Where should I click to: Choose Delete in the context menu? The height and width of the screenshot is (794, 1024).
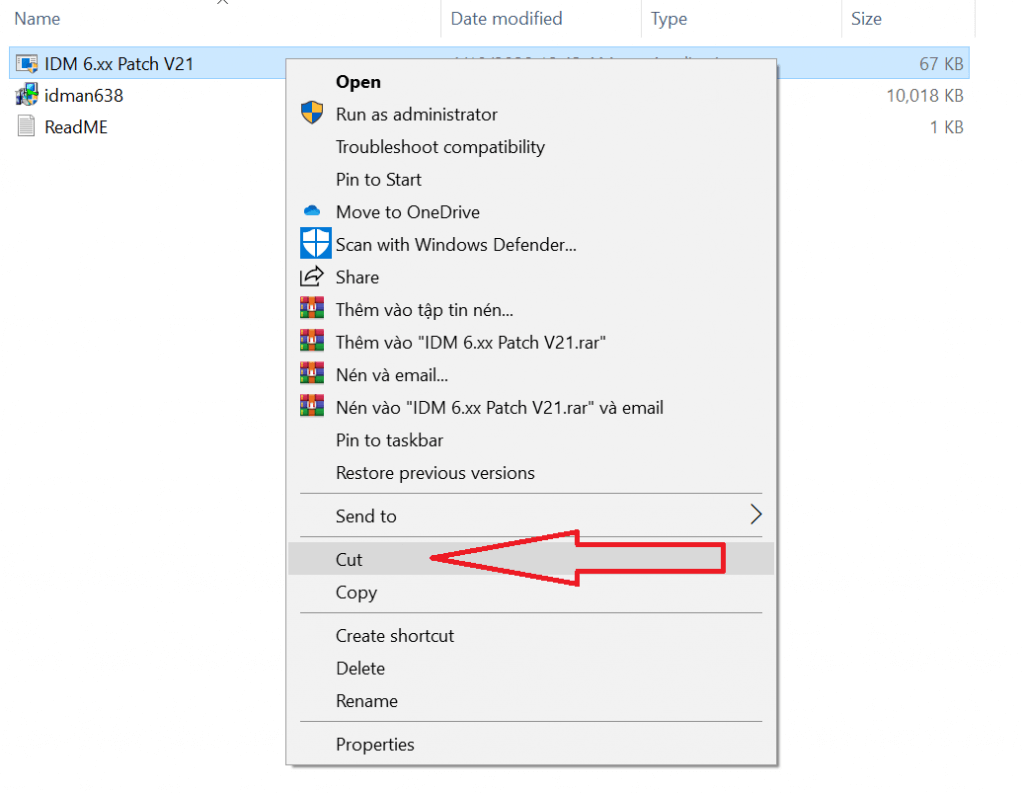(360, 669)
